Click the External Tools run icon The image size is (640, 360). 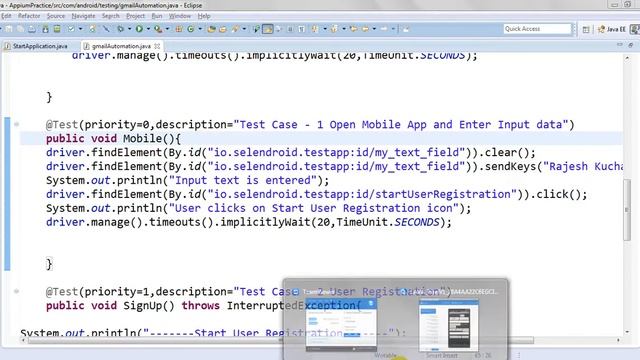(x=158, y=29)
